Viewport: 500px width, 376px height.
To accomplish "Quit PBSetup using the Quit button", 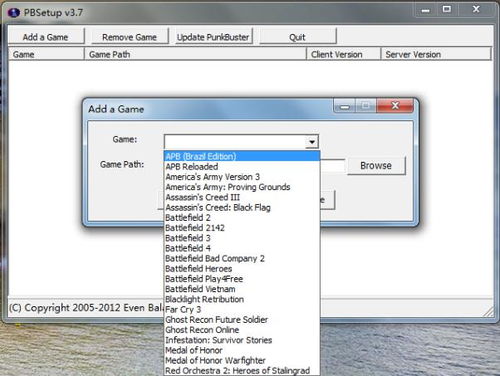I will coord(297,36).
